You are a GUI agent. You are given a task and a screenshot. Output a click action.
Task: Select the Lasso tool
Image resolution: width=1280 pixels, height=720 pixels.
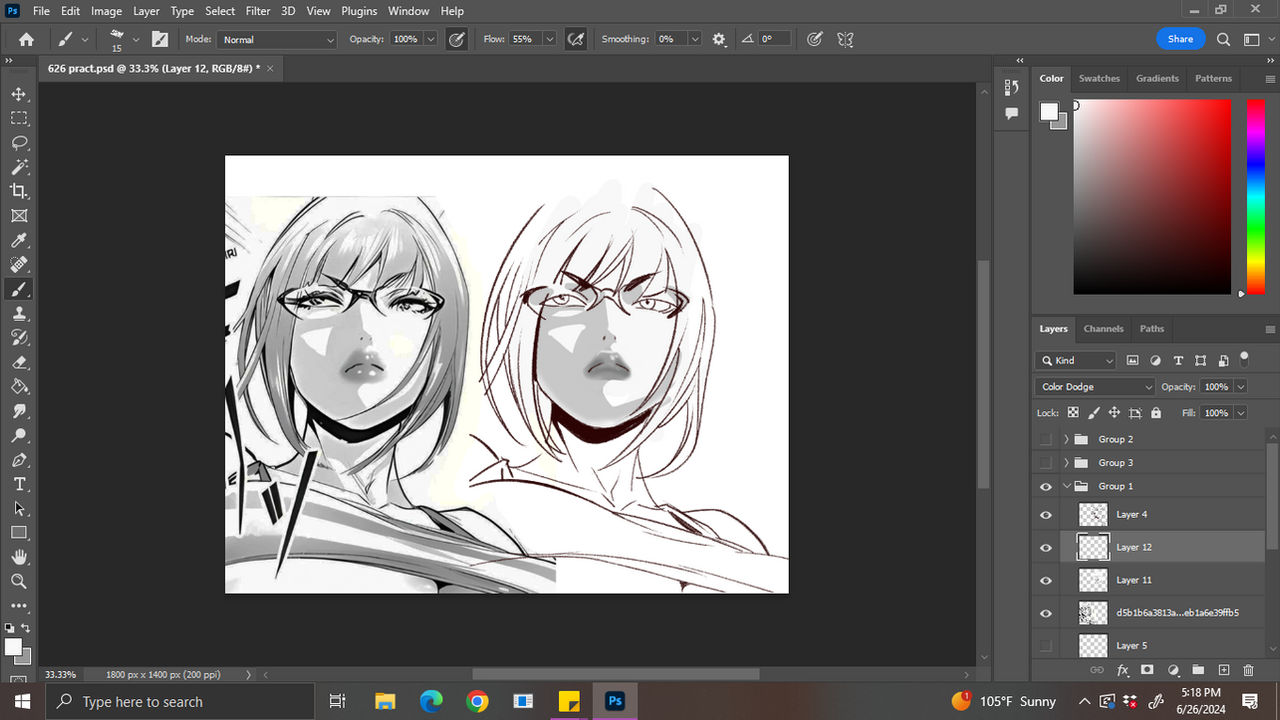pyautogui.click(x=19, y=142)
